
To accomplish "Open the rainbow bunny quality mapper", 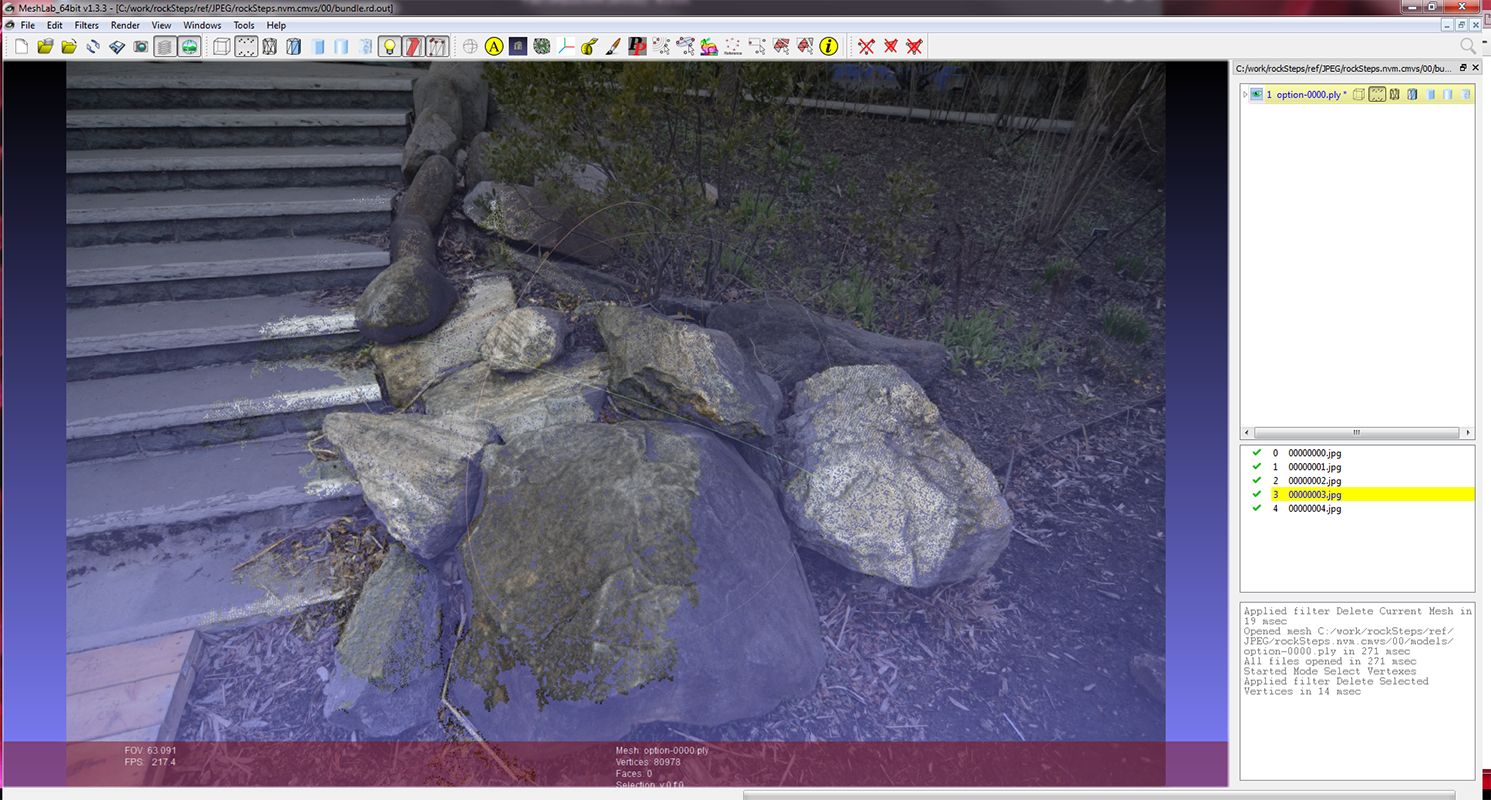I will 709,46.
